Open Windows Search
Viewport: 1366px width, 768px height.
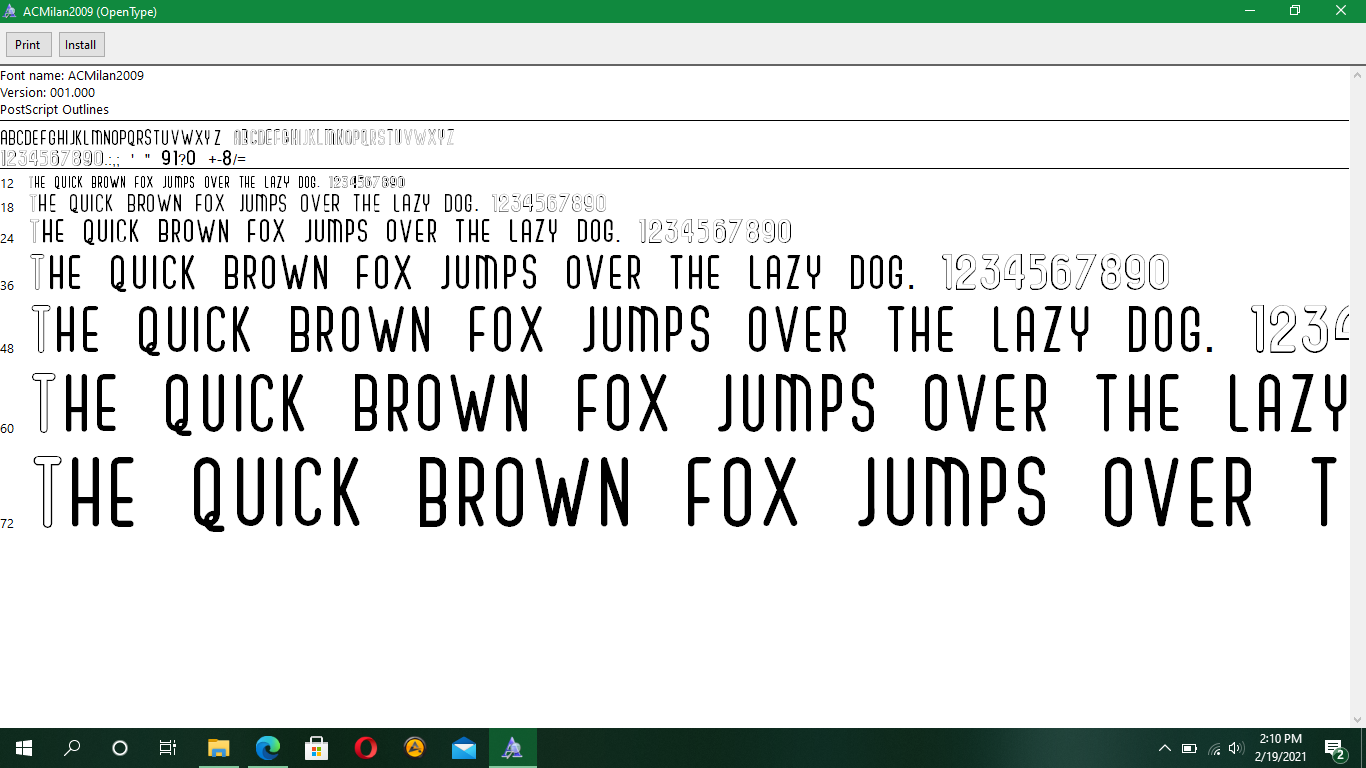coord(71,747)
